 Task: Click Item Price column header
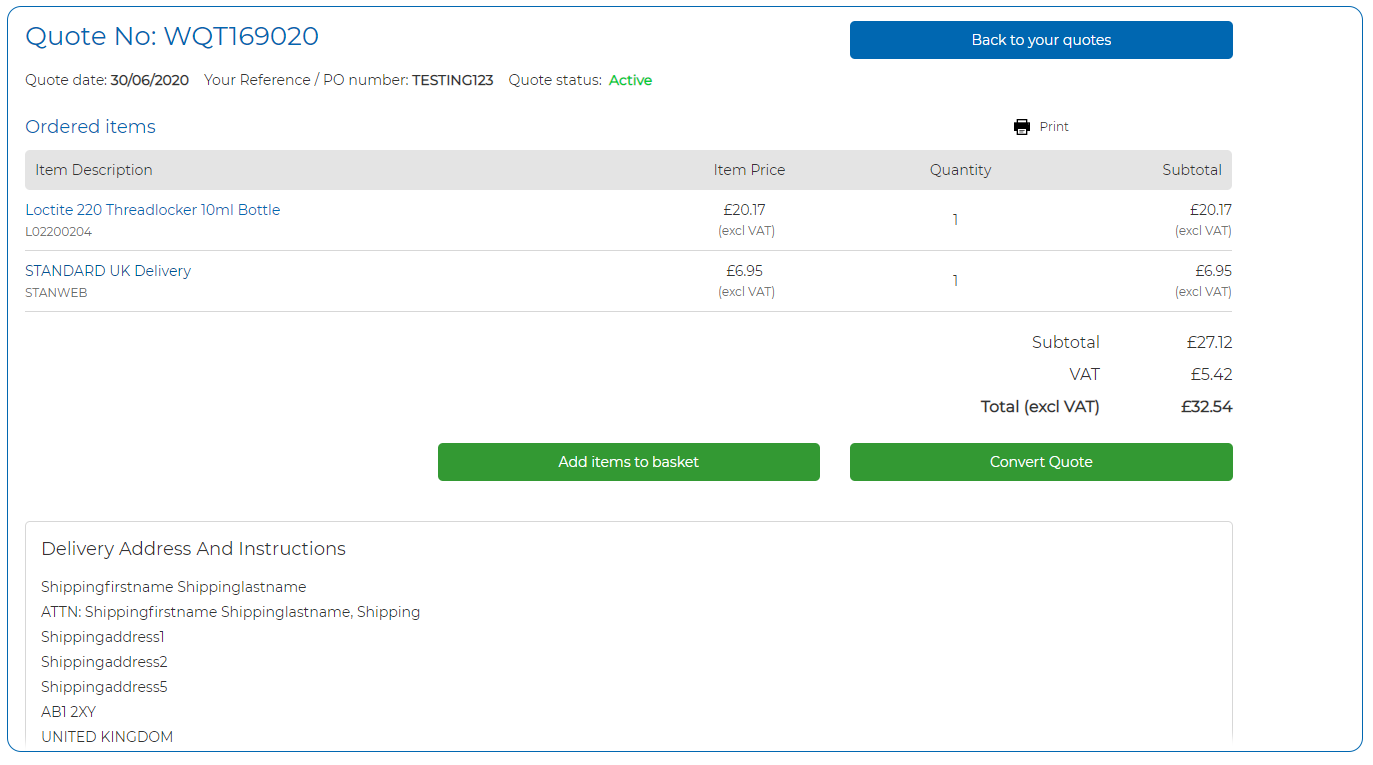coord(749,170)
